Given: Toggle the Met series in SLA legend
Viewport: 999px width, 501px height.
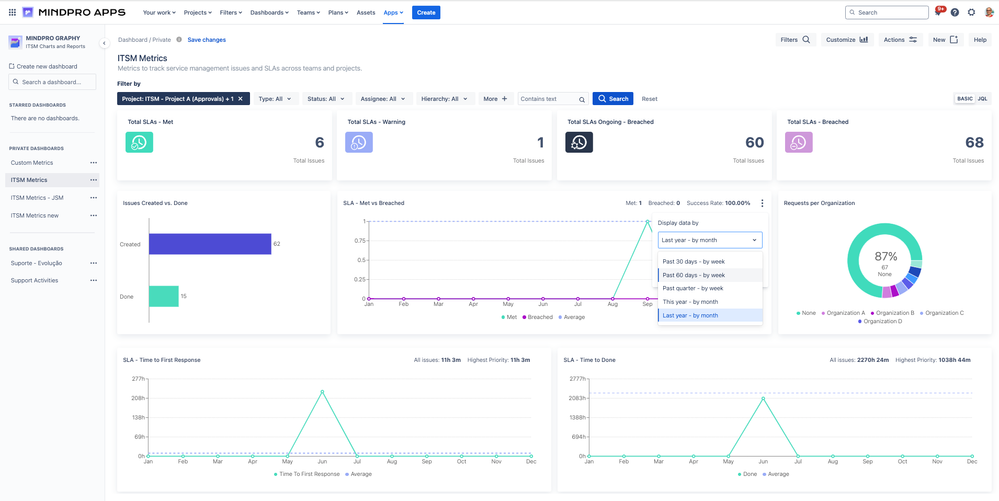Looking at the screenshot, I should point(509,317).
